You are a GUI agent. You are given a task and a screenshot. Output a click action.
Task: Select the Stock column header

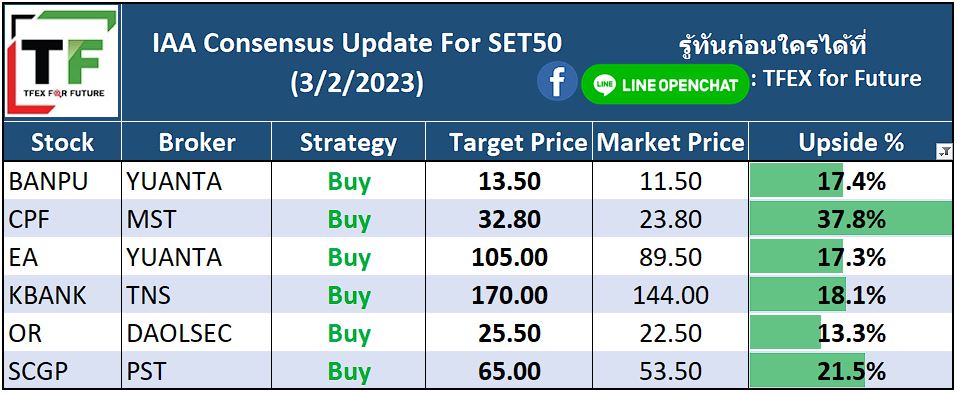(62, 142)
